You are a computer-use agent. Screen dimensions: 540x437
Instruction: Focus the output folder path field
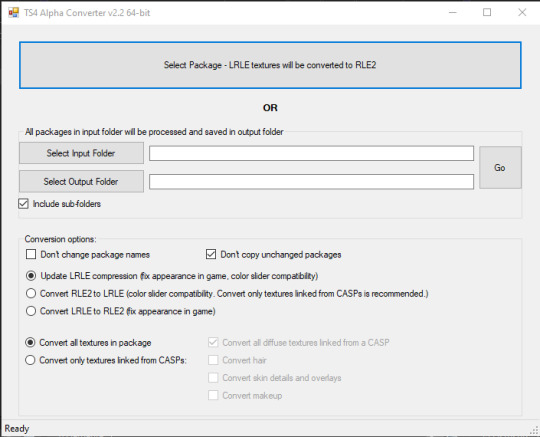tap(311, 181)
